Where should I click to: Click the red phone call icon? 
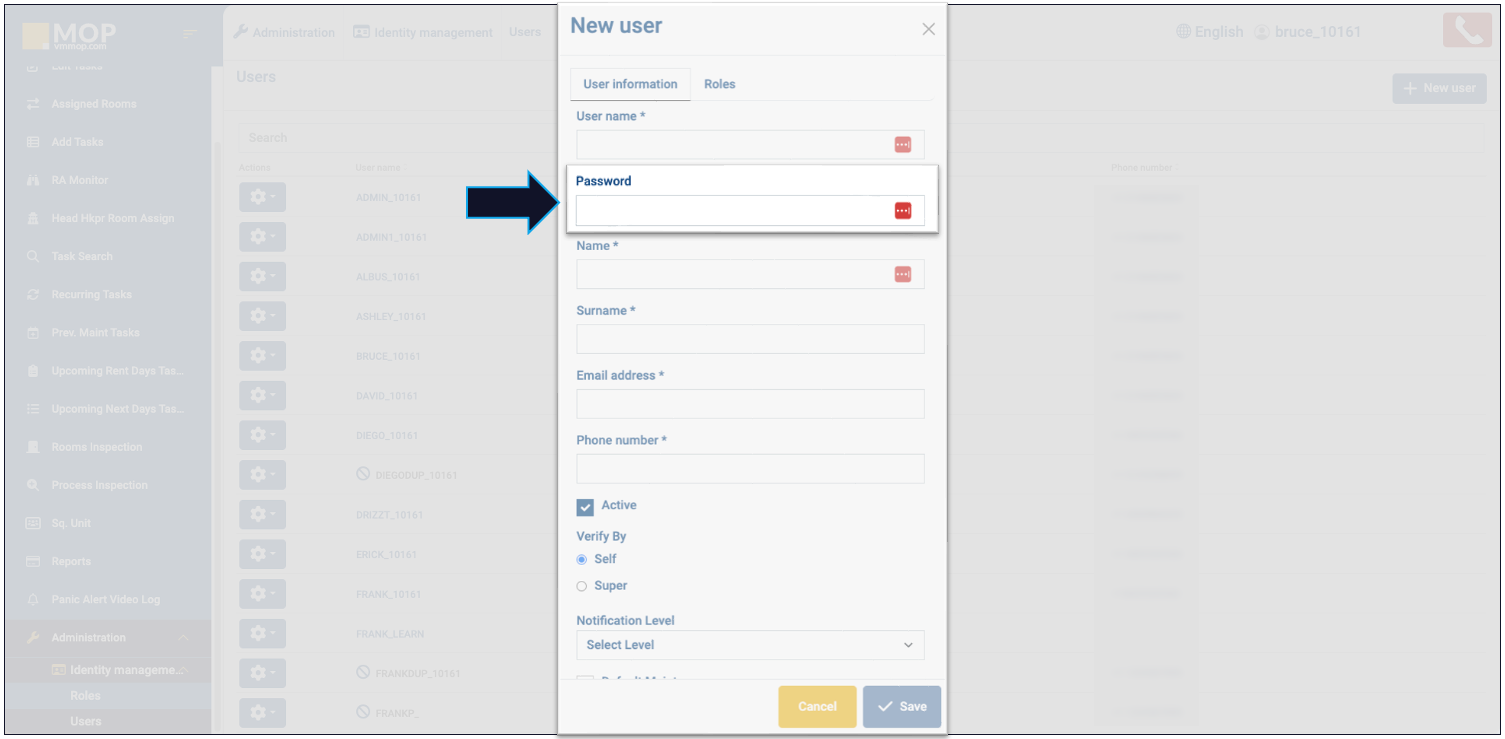(x=1466, y=31)
